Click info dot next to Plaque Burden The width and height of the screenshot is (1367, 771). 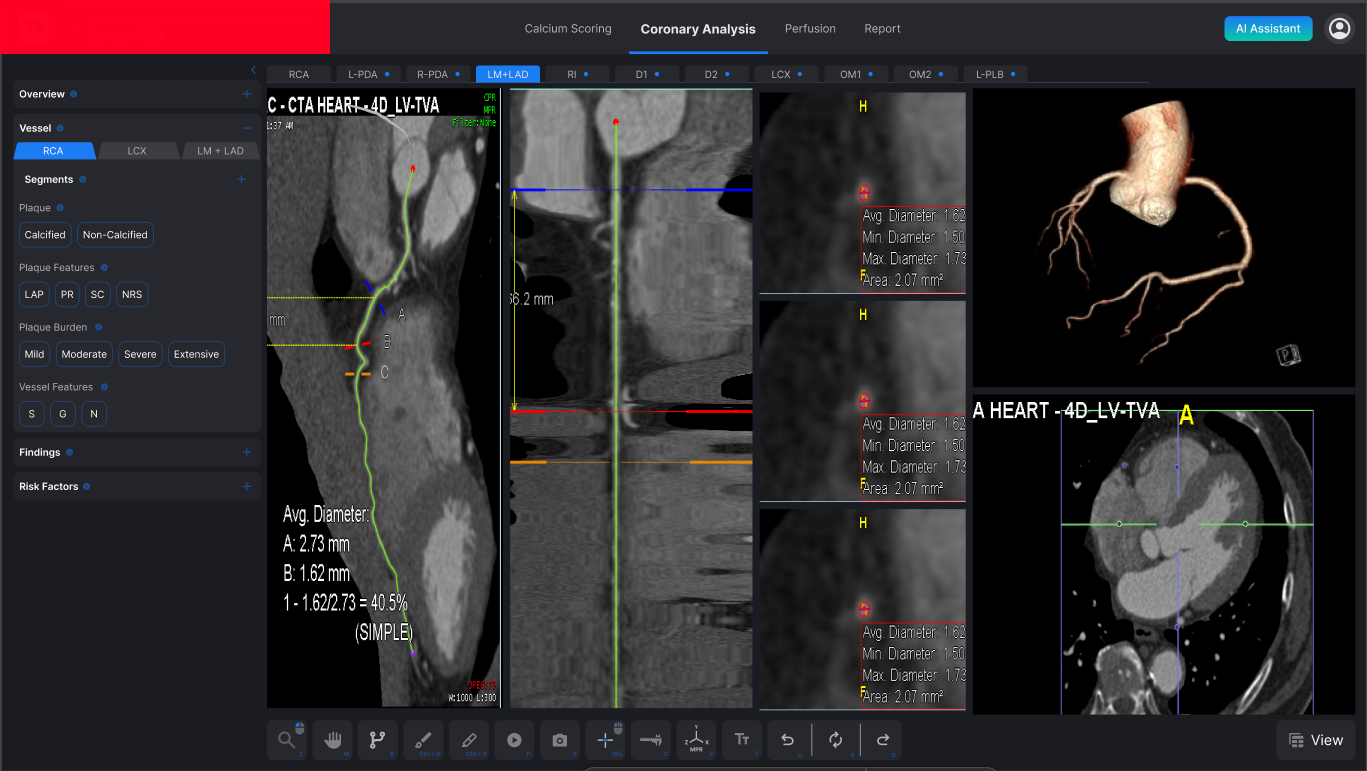pyautogui.click(x=98, y=327)
